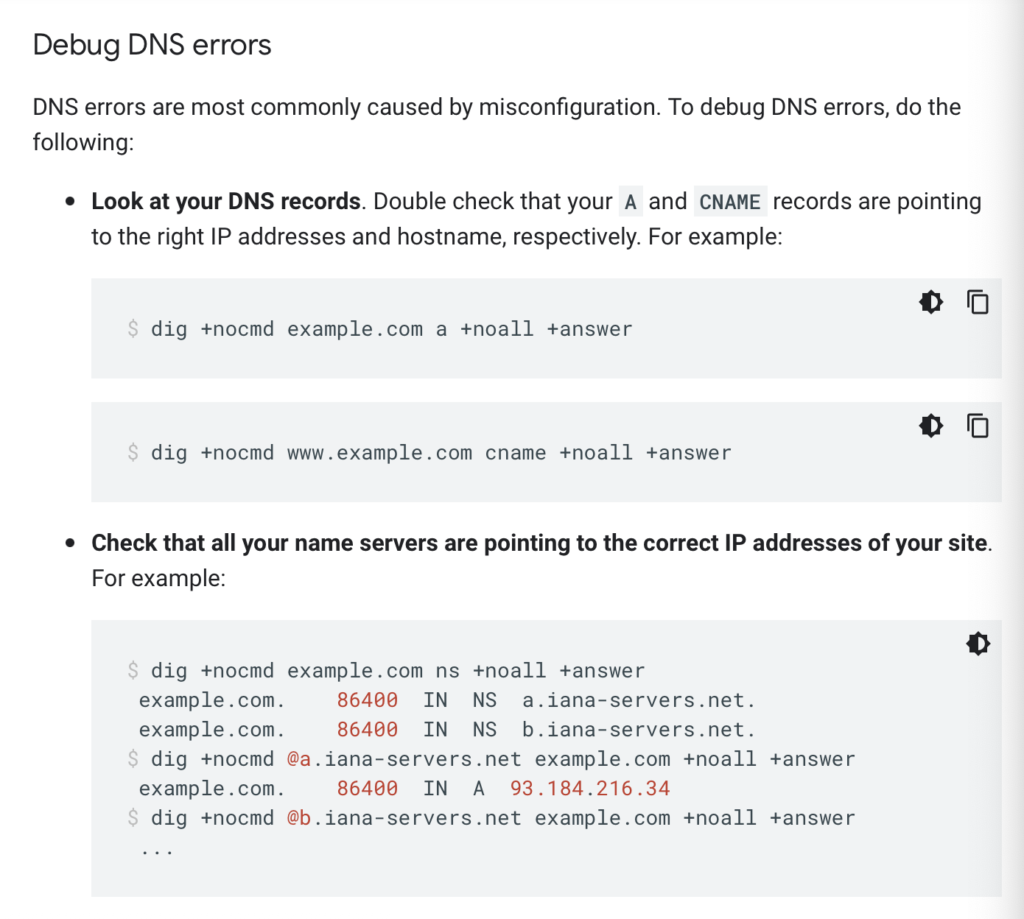Click the 'a.iana-servers.net.' NS record value
Viewport: 1024px width, 919px height.
pyautogui.click(x=639, y=700)
